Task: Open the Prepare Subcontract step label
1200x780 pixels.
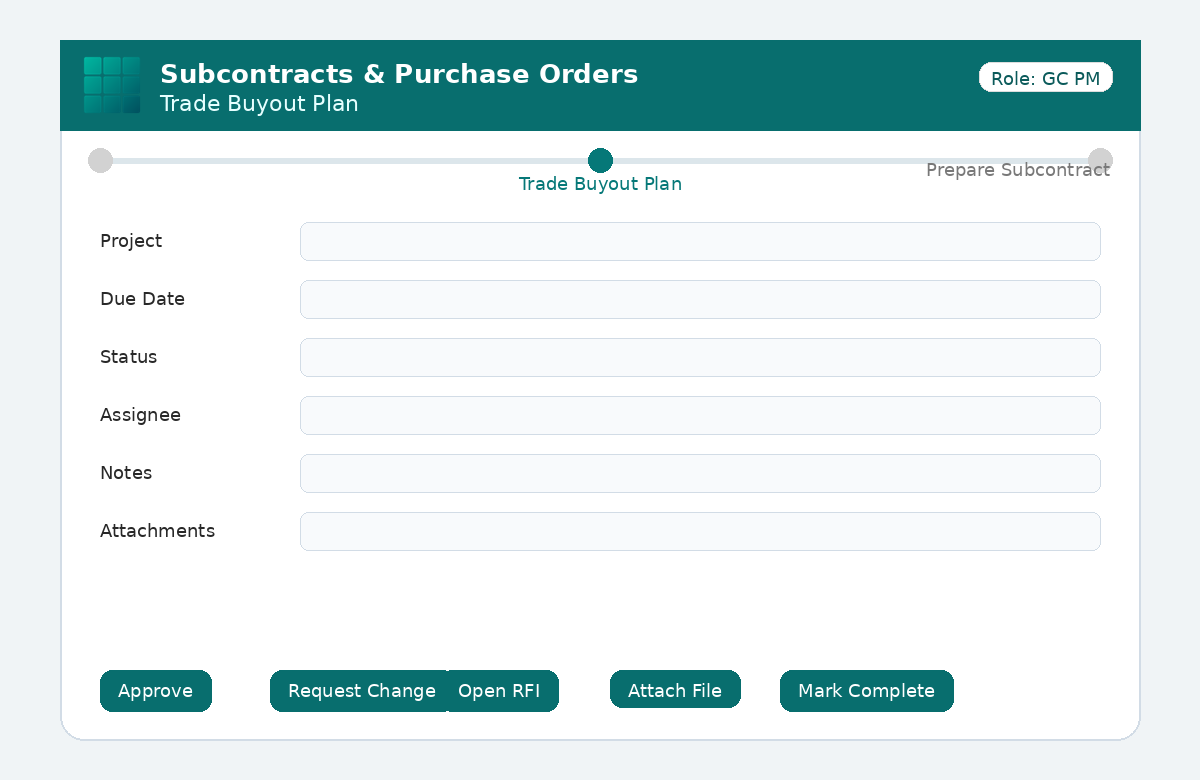Action: [x=1018, y=170]
